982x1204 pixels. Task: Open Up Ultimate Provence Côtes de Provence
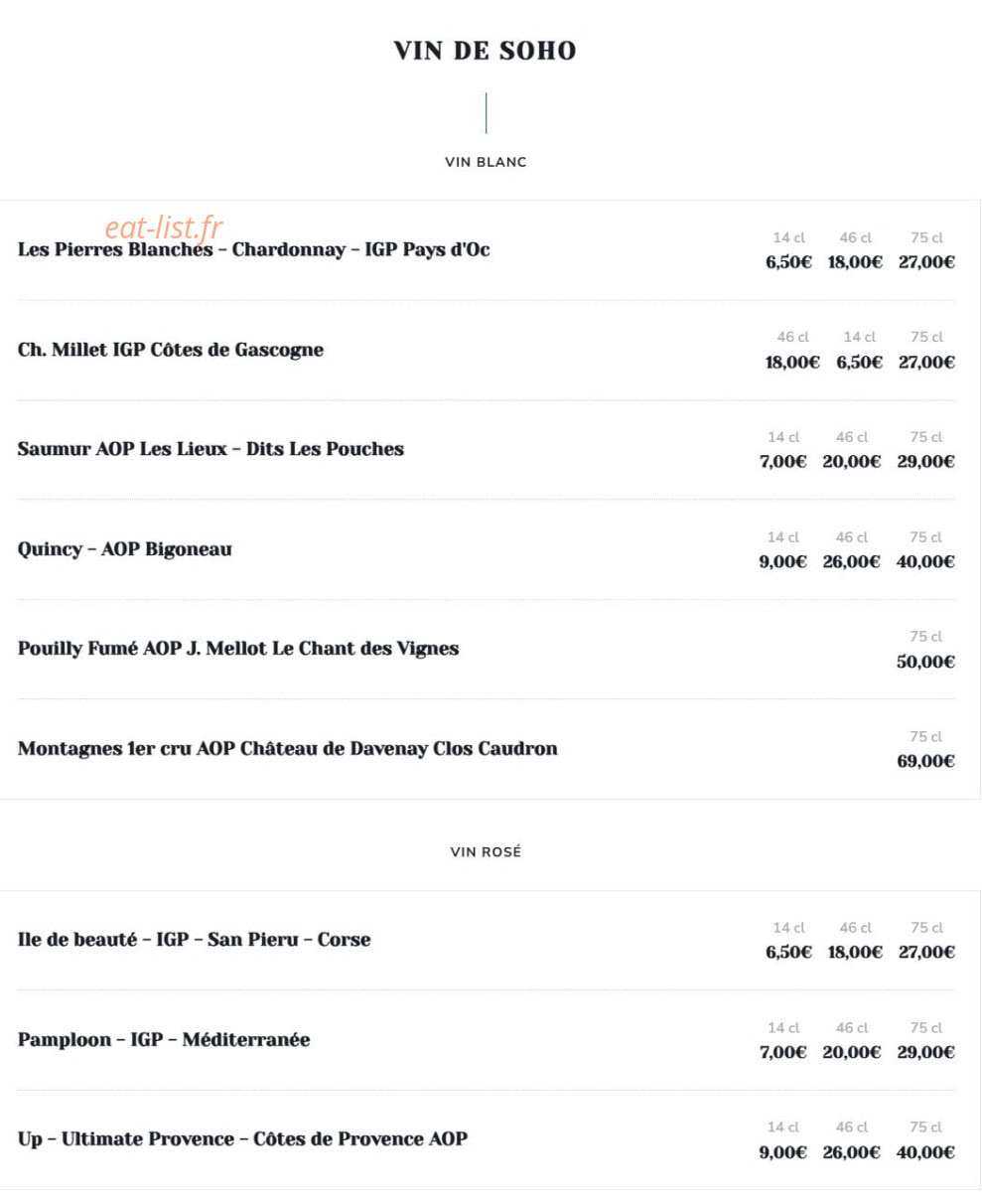click(x=242, y=1139)
